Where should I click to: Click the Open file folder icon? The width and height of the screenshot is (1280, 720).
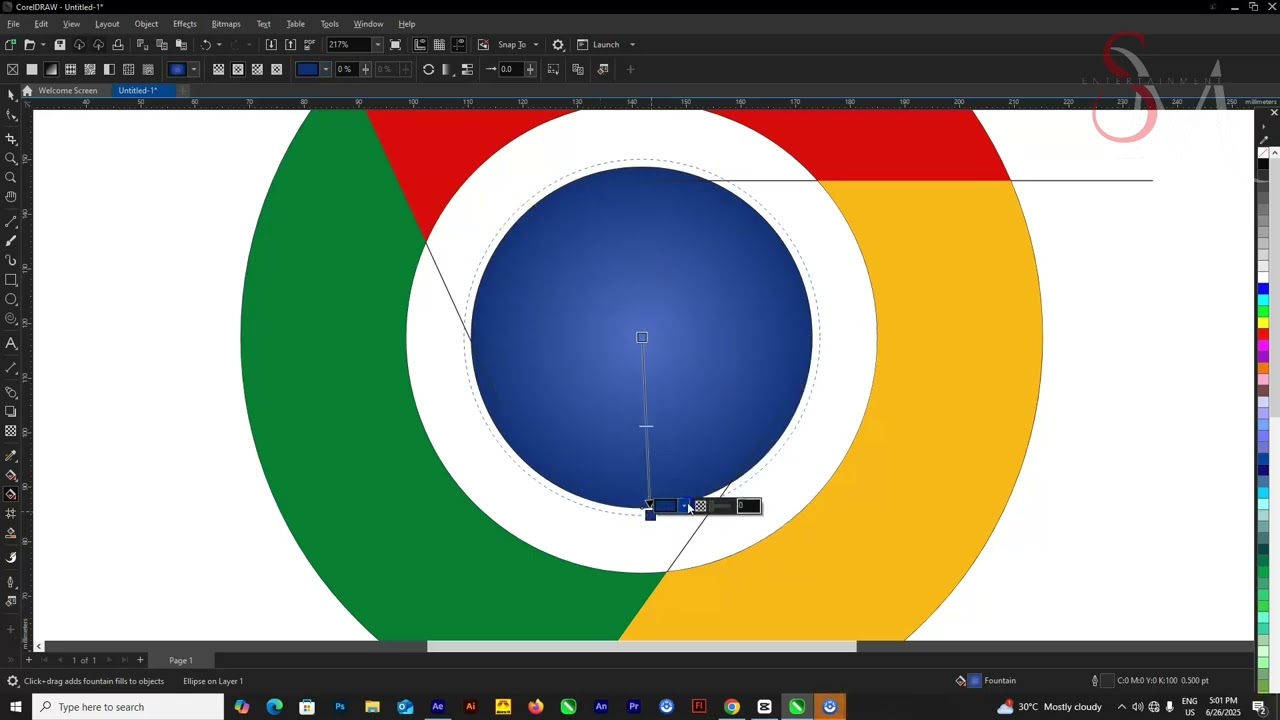pyautogui.click(x=30, y=45)
